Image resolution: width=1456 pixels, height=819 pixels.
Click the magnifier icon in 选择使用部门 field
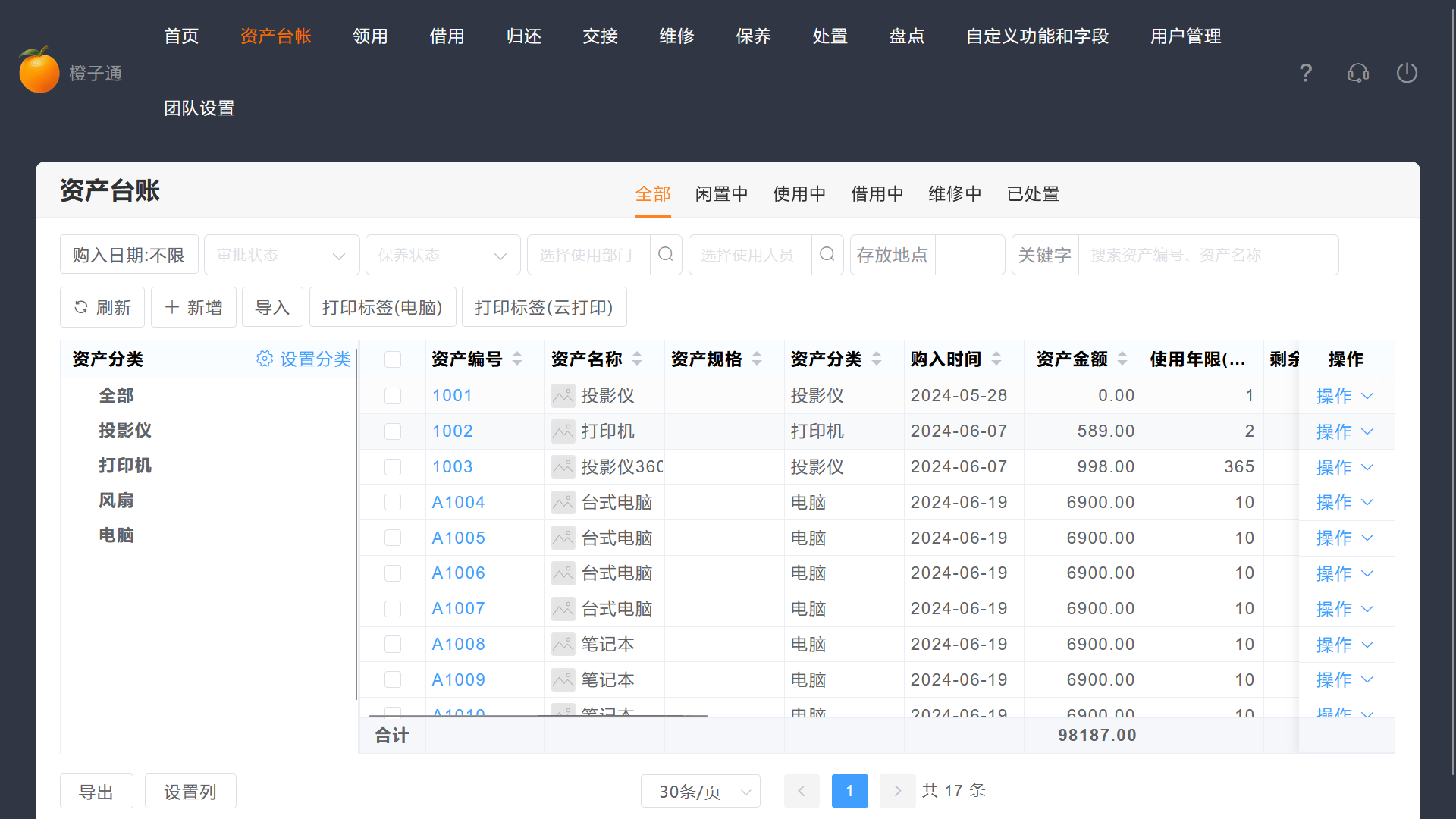(666, 255)
